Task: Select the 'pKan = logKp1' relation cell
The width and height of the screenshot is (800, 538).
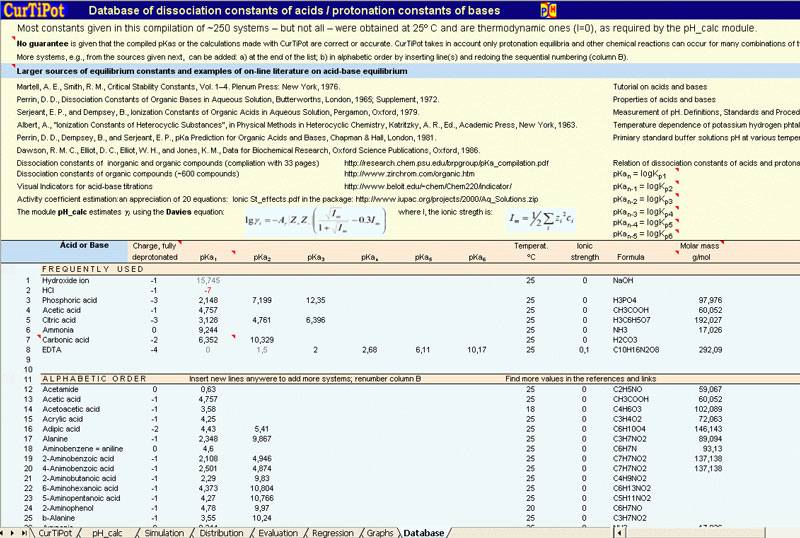Action: click(x=639, y=174)
